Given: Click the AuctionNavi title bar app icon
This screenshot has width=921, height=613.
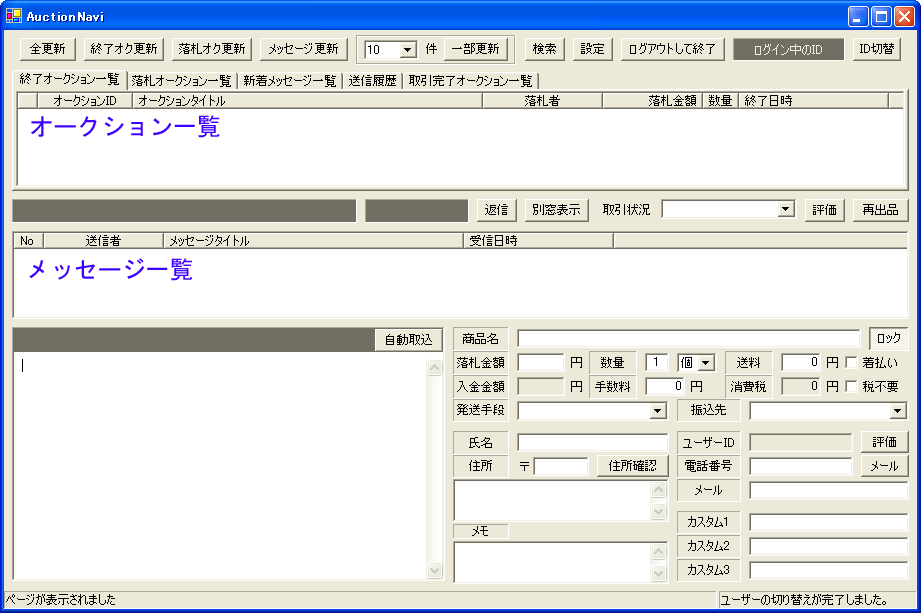Looking at the screenshot, I should [x=13, y=16].
